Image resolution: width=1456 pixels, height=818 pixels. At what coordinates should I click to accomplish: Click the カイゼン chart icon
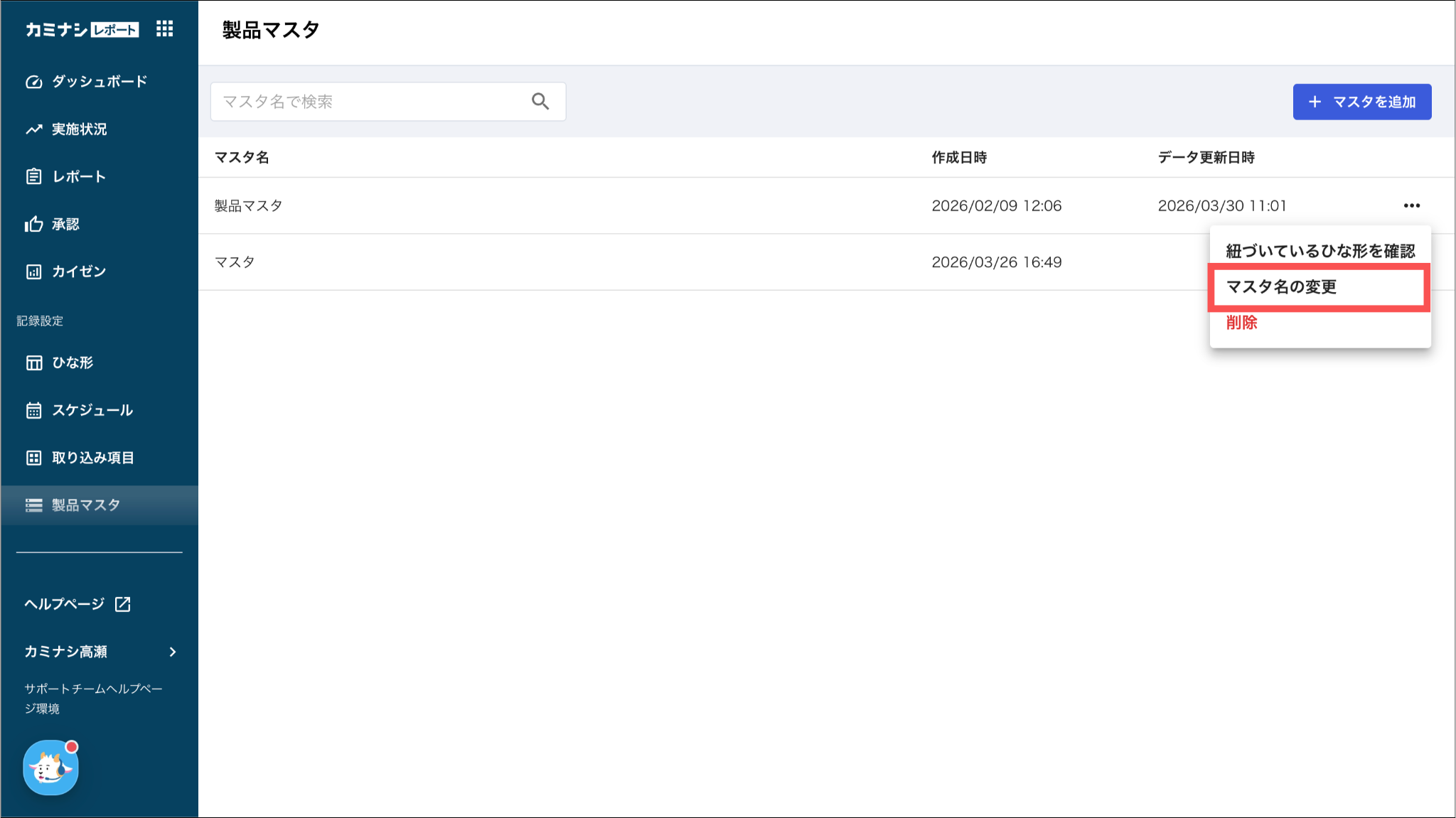click(33, 271)
